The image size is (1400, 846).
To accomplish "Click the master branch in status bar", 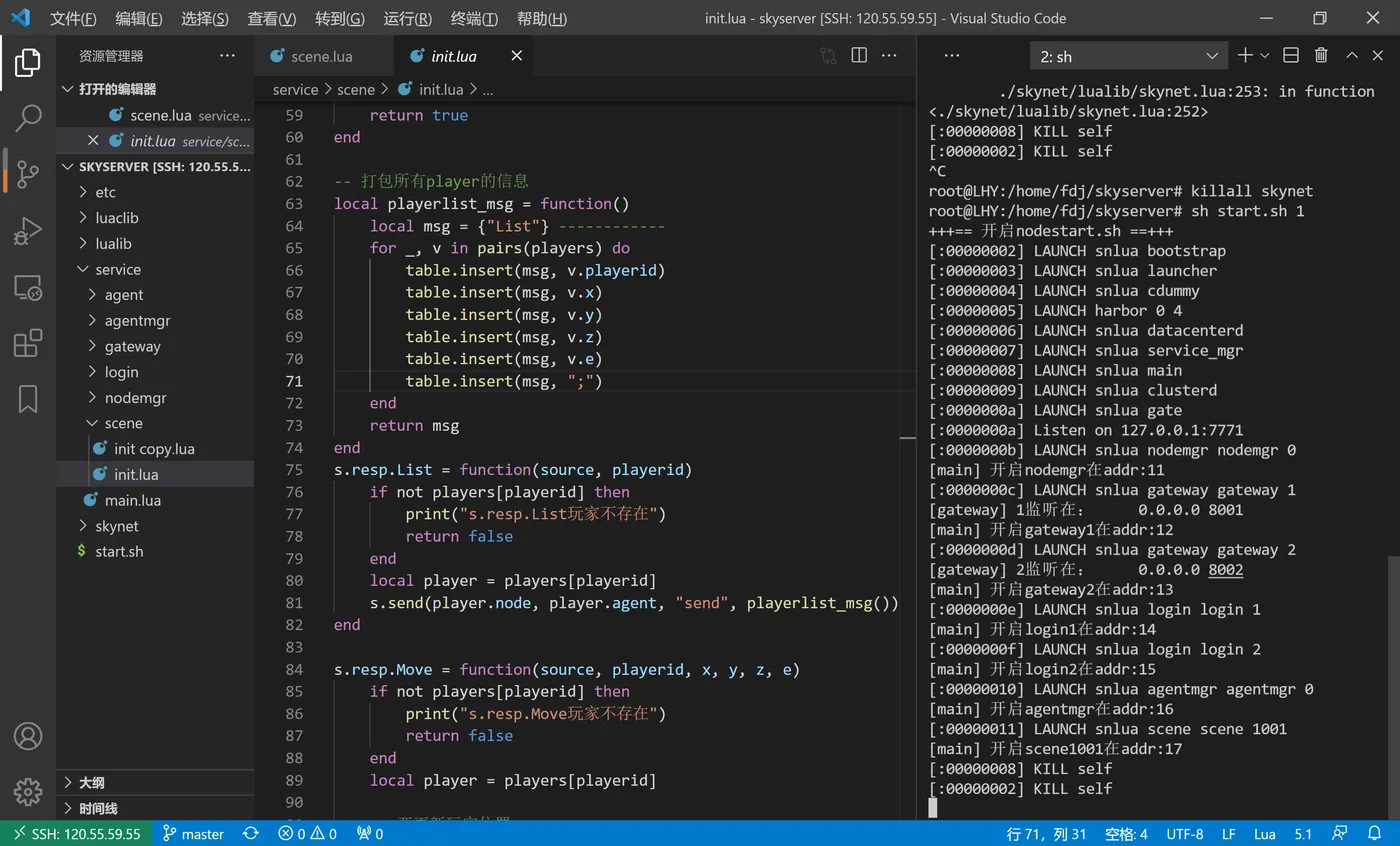I will coord(194,833).
